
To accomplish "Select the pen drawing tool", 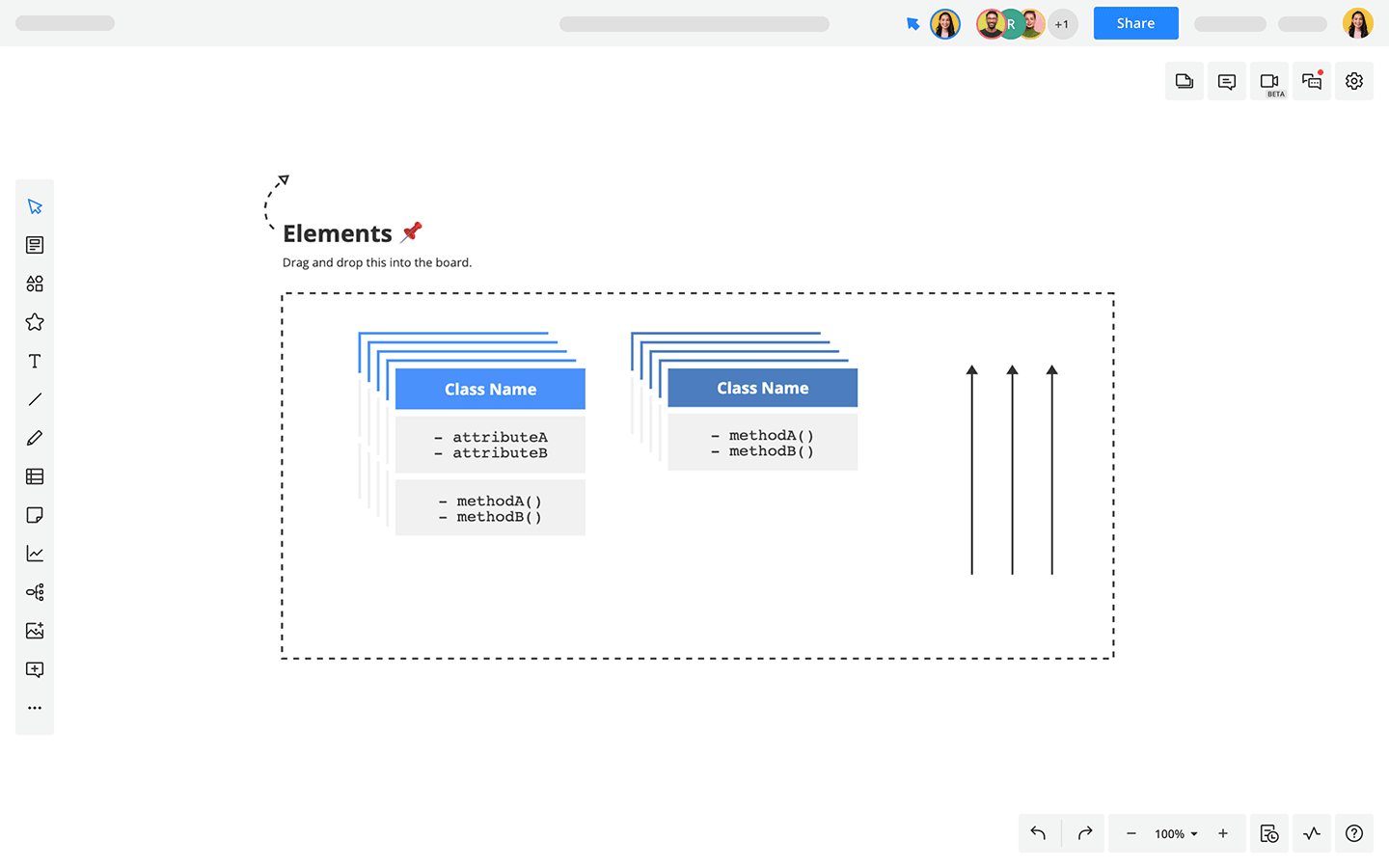I will tap(35, 438).
